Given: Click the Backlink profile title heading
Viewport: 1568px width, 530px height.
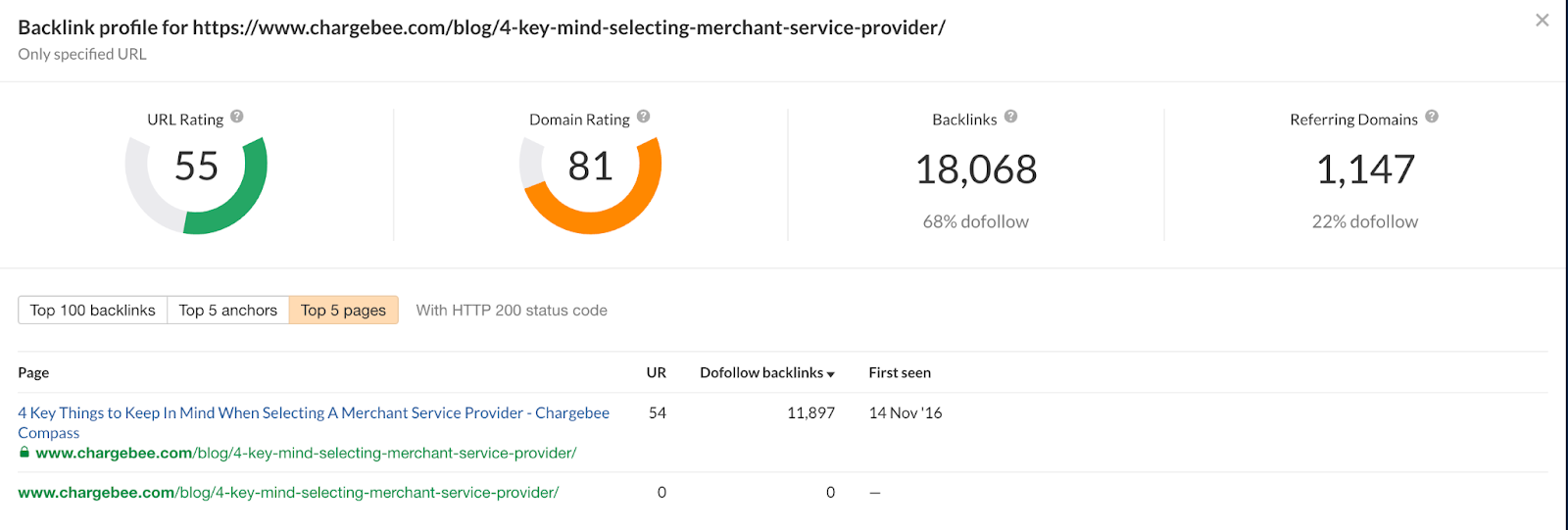Looking at the screenshot, I should click(x=481, y=27).
